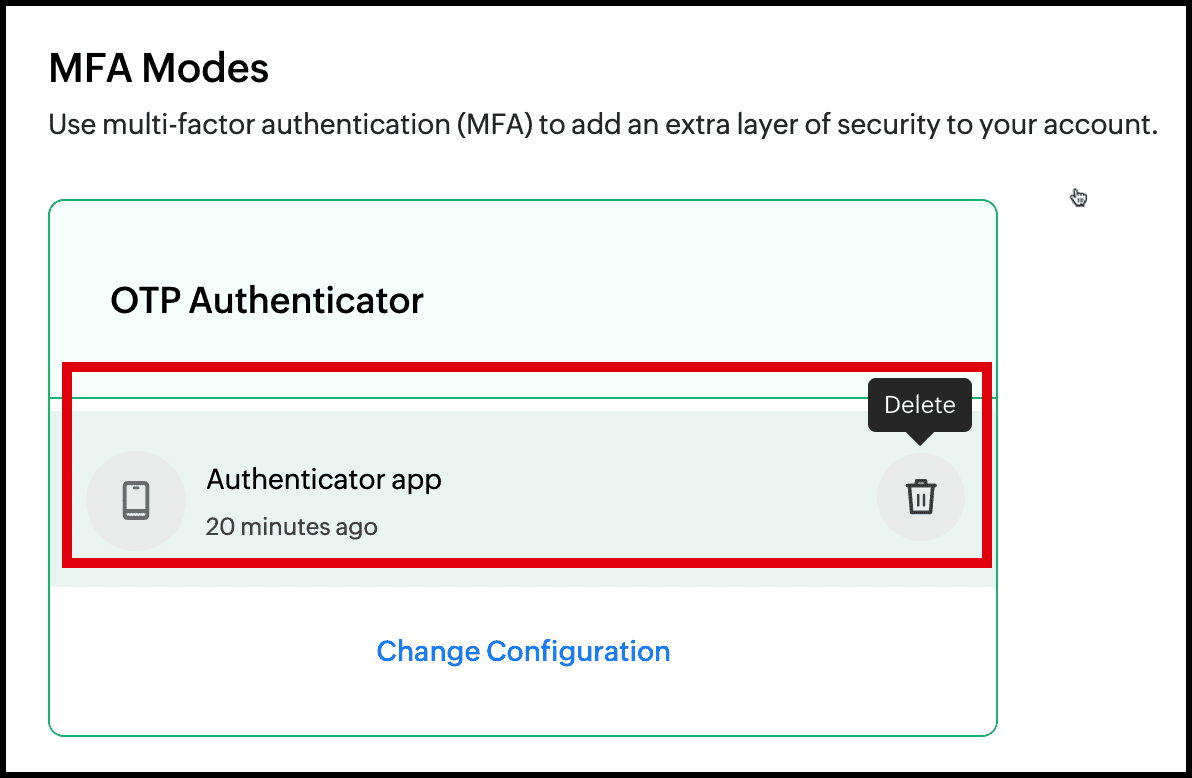Click the "20 minutes ago" timestamp
The image size is (1192, 778).
[x=291, y=526]
